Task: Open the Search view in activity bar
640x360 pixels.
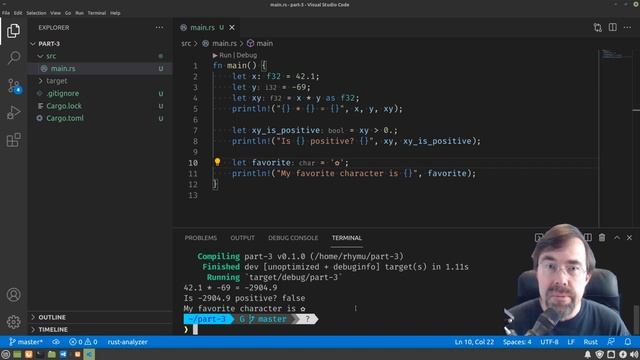Action: 13,58
